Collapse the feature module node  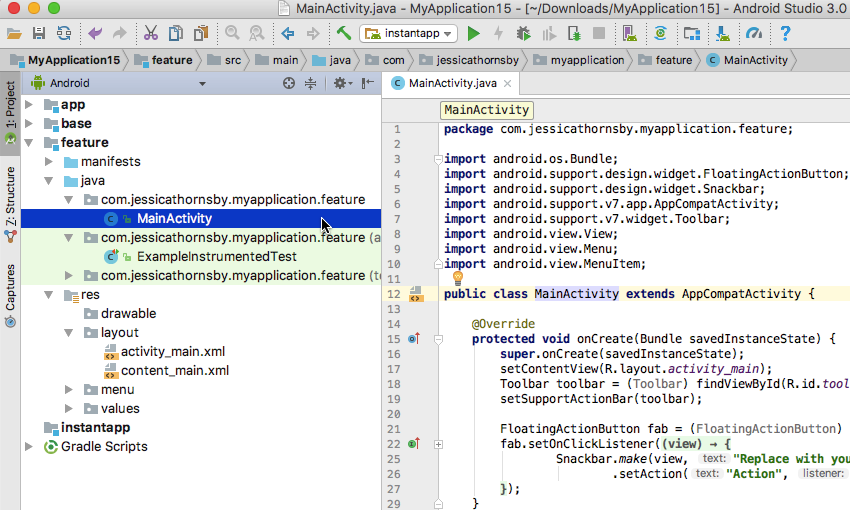[x=29, y=143]
